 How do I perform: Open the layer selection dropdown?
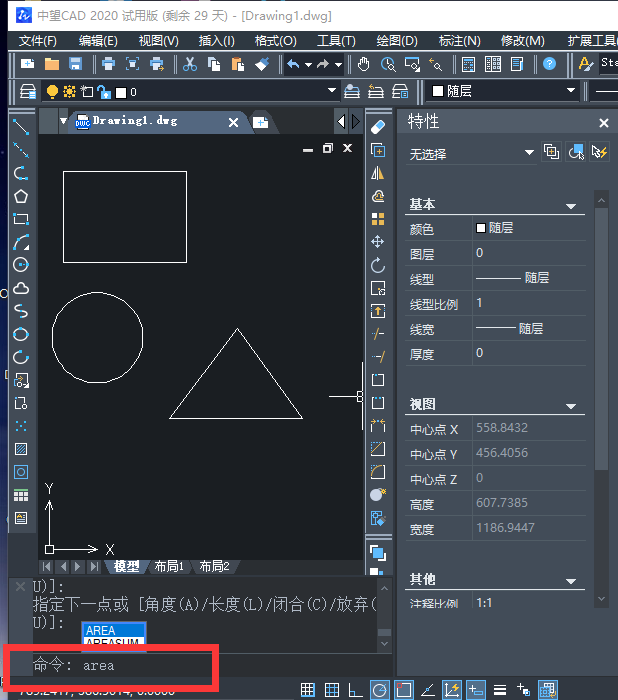pos(332,92)
